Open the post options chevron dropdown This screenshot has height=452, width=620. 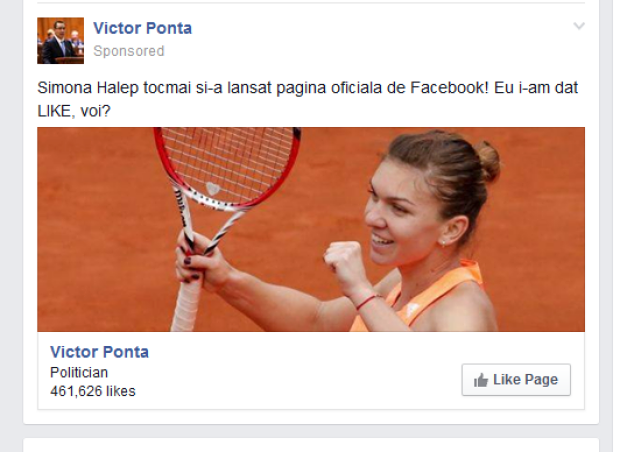(x=578, y=27)
